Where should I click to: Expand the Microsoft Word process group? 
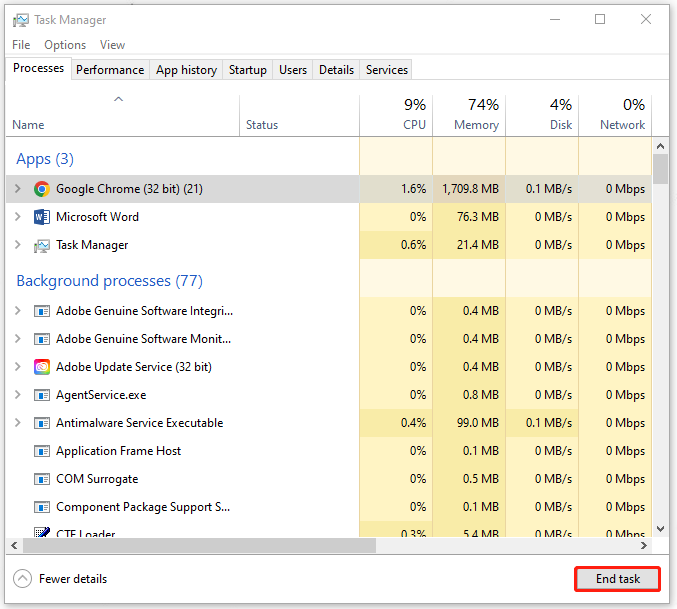click(x=17, y=217)
